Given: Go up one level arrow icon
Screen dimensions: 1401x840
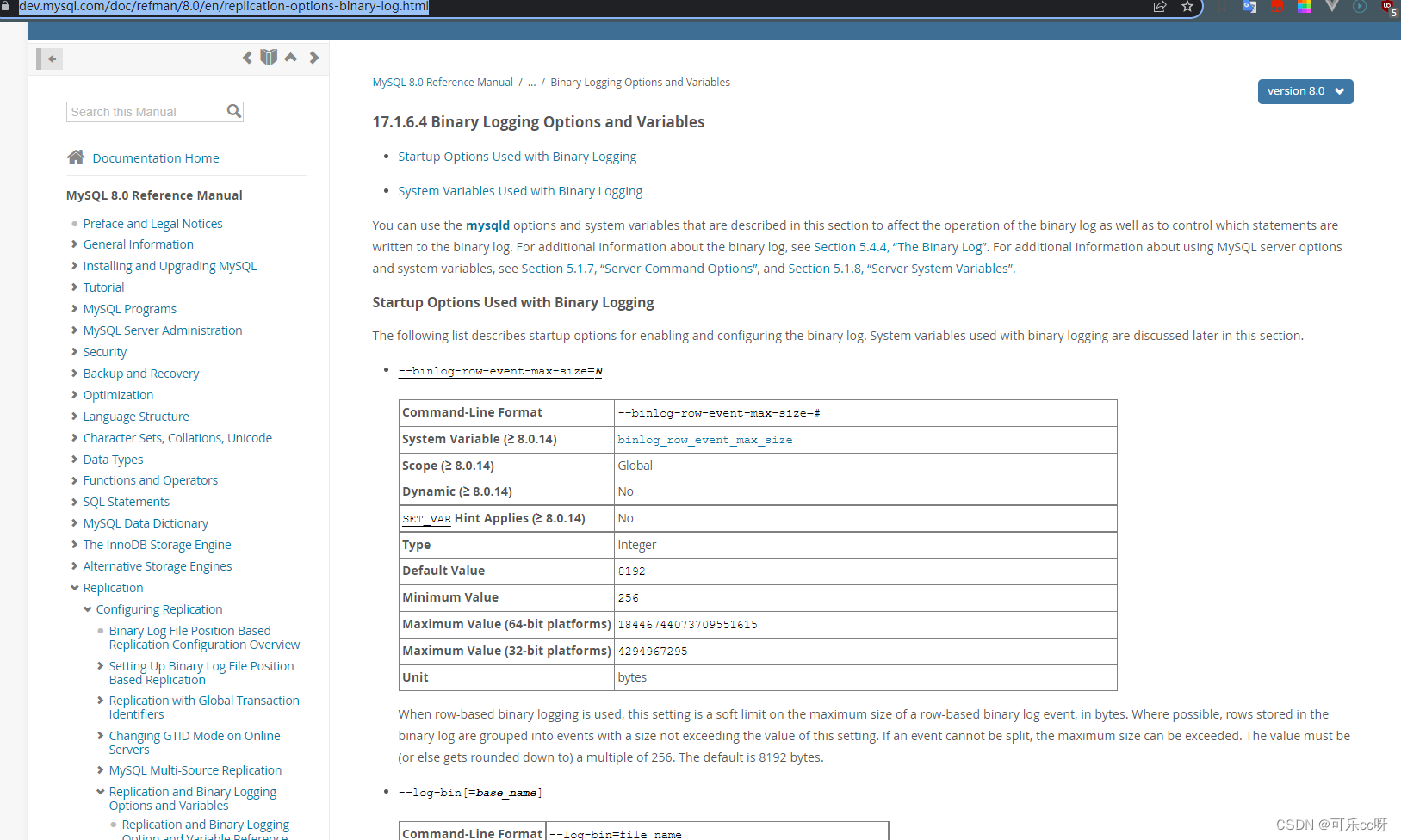Looking at the screenshot, I should click(x=291, y=58).
